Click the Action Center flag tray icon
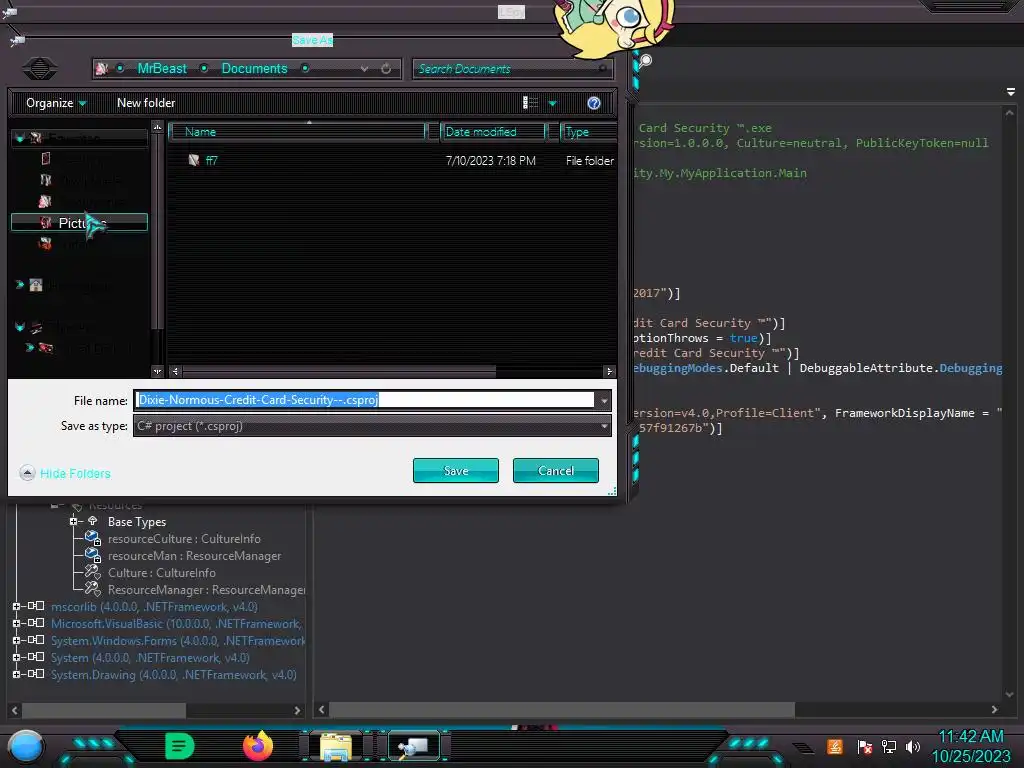 (x=865, y=746)
